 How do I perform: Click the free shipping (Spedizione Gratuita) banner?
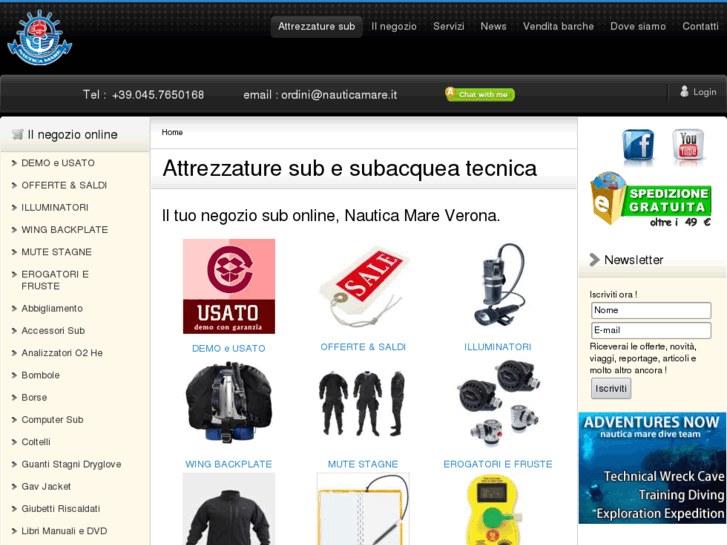click(650, 199)
